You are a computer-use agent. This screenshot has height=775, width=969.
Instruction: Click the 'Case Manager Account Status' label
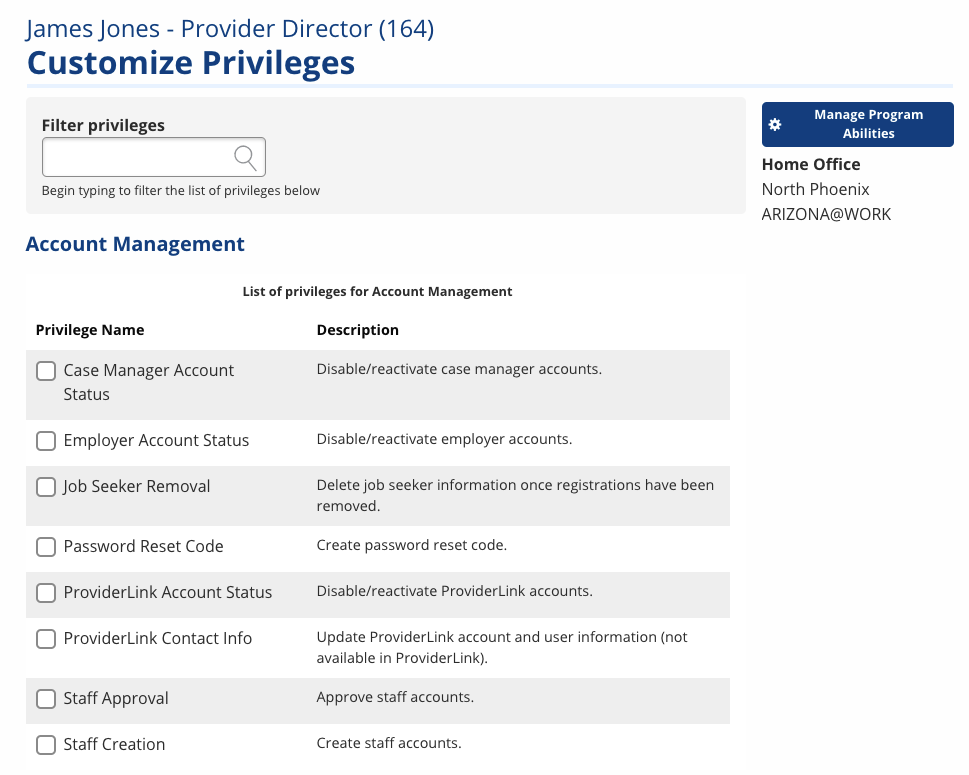148,382
